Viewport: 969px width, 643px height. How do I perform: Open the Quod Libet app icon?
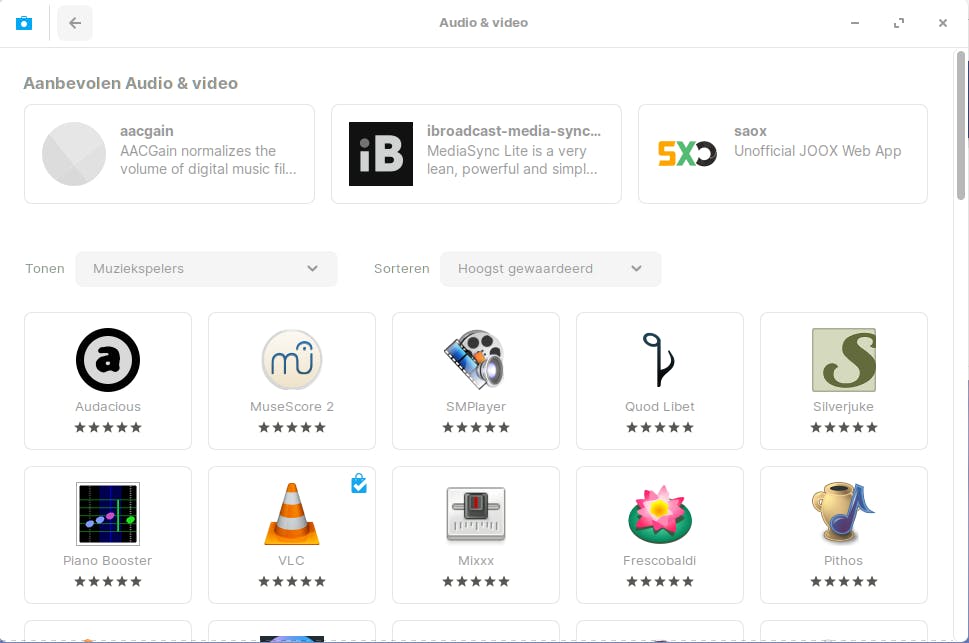point(659,359)
